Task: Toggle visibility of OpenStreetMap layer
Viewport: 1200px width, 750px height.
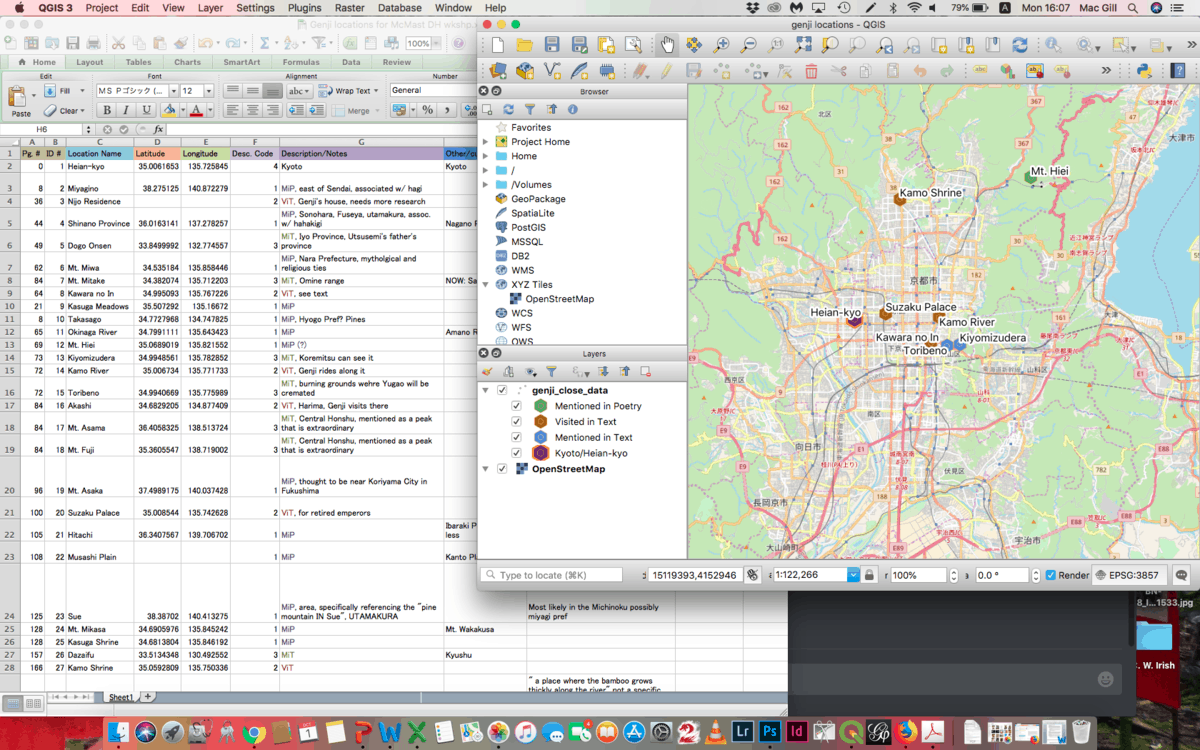Action: pyautogui.click(x=502, y=469)
